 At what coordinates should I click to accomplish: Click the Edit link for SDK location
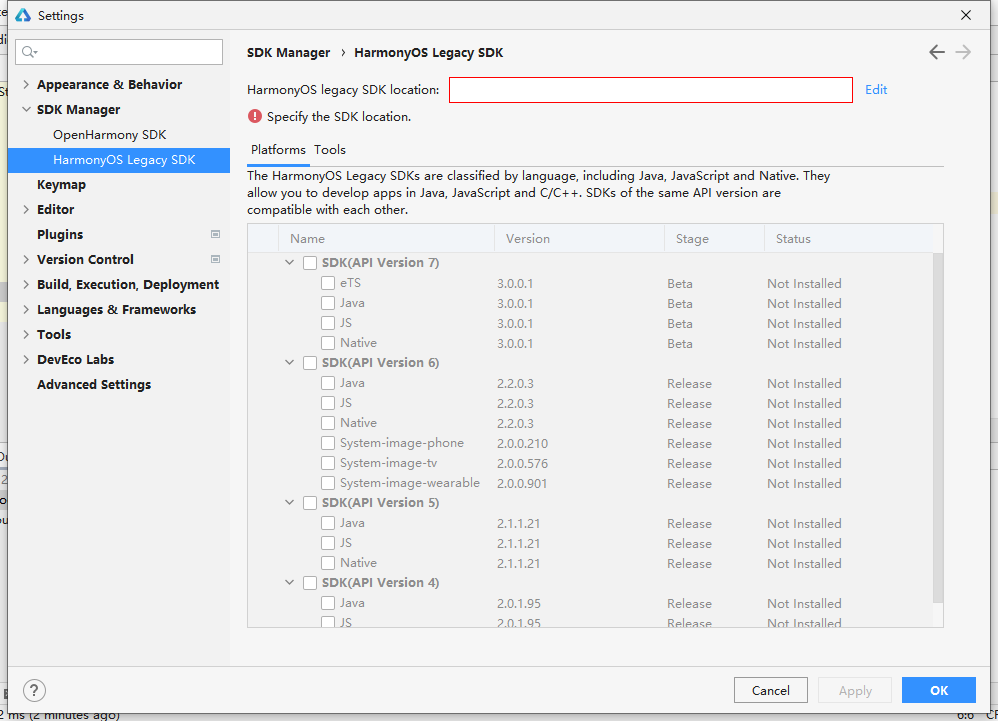tap(876, 90)
